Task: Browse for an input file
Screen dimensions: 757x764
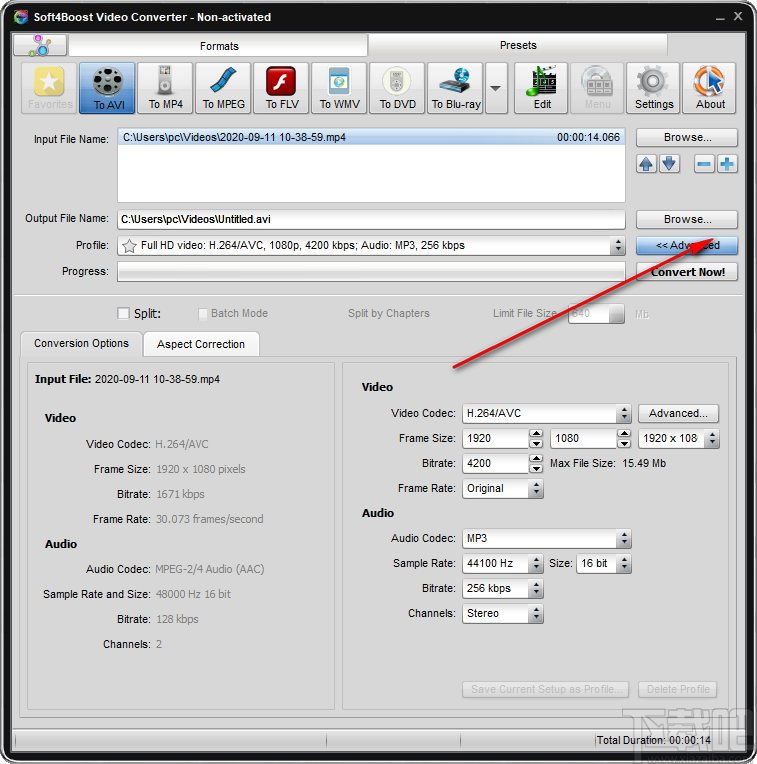Action: click(687, 137)
